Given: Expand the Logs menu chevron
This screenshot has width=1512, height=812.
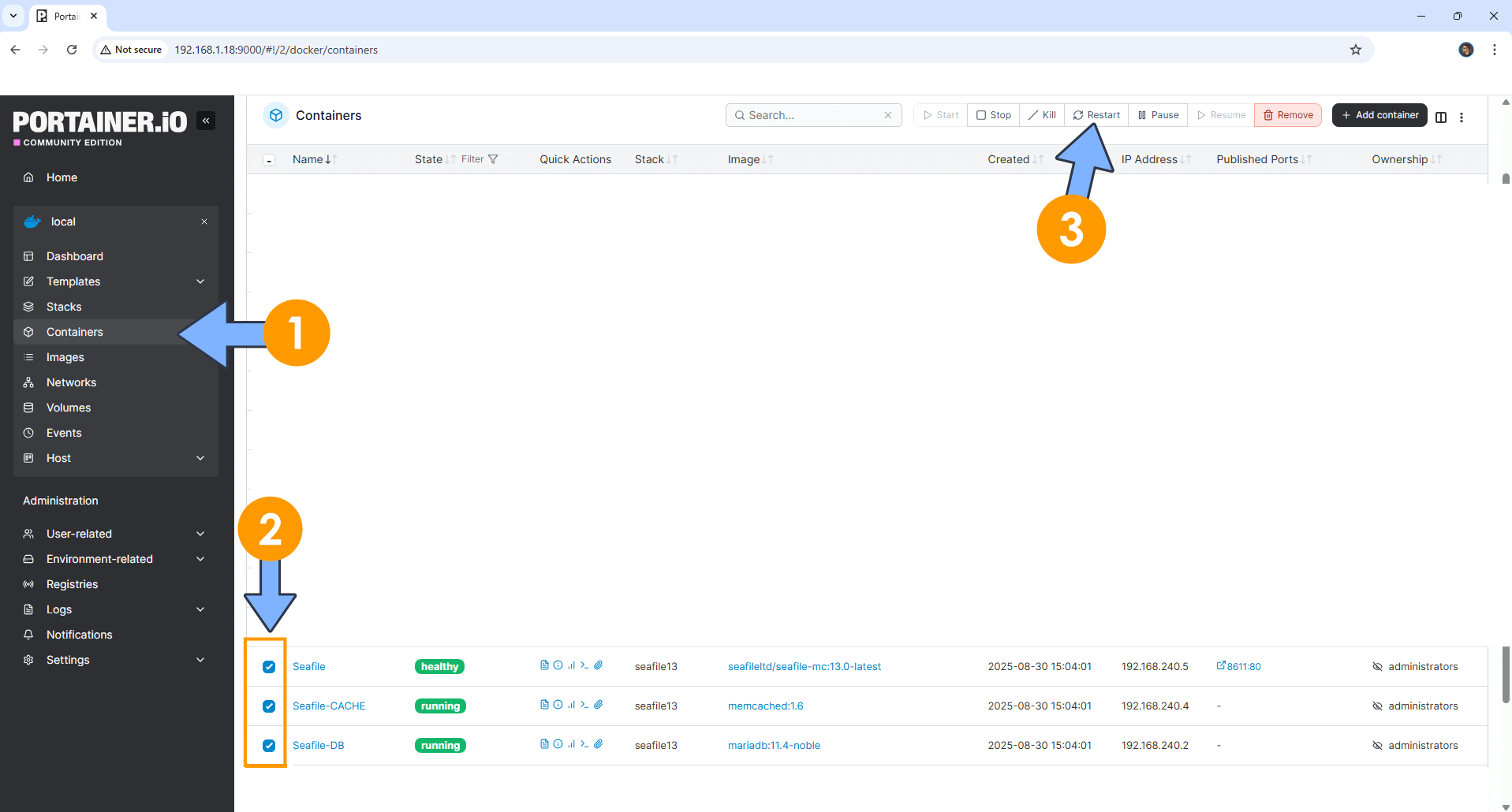Looking at the screenshot, I should (x=200, y=609).
